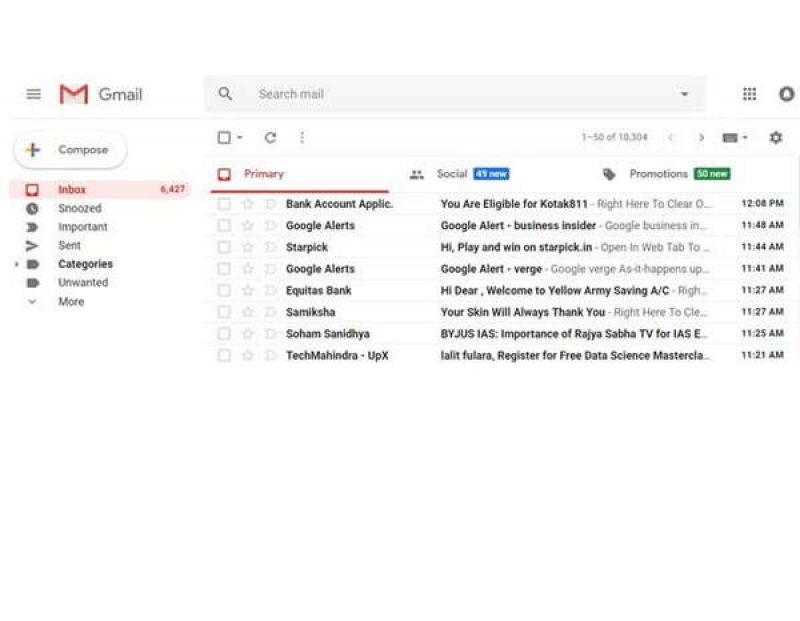Open the settings gear
Image resolution: width=800 pixels, height=621 pixels.
pyautogui.click(x=776, y=137)
